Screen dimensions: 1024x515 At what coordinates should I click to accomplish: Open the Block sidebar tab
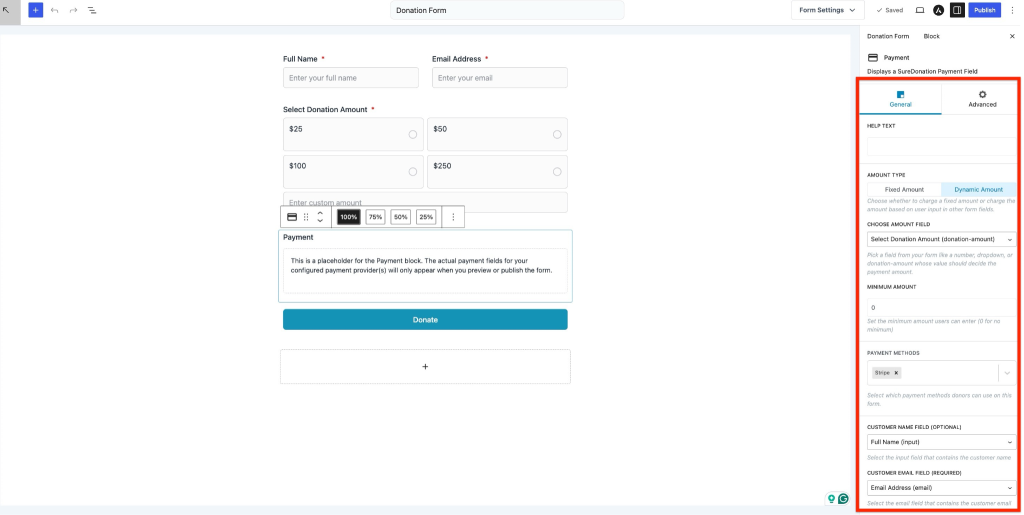click(x=931, y=37)
